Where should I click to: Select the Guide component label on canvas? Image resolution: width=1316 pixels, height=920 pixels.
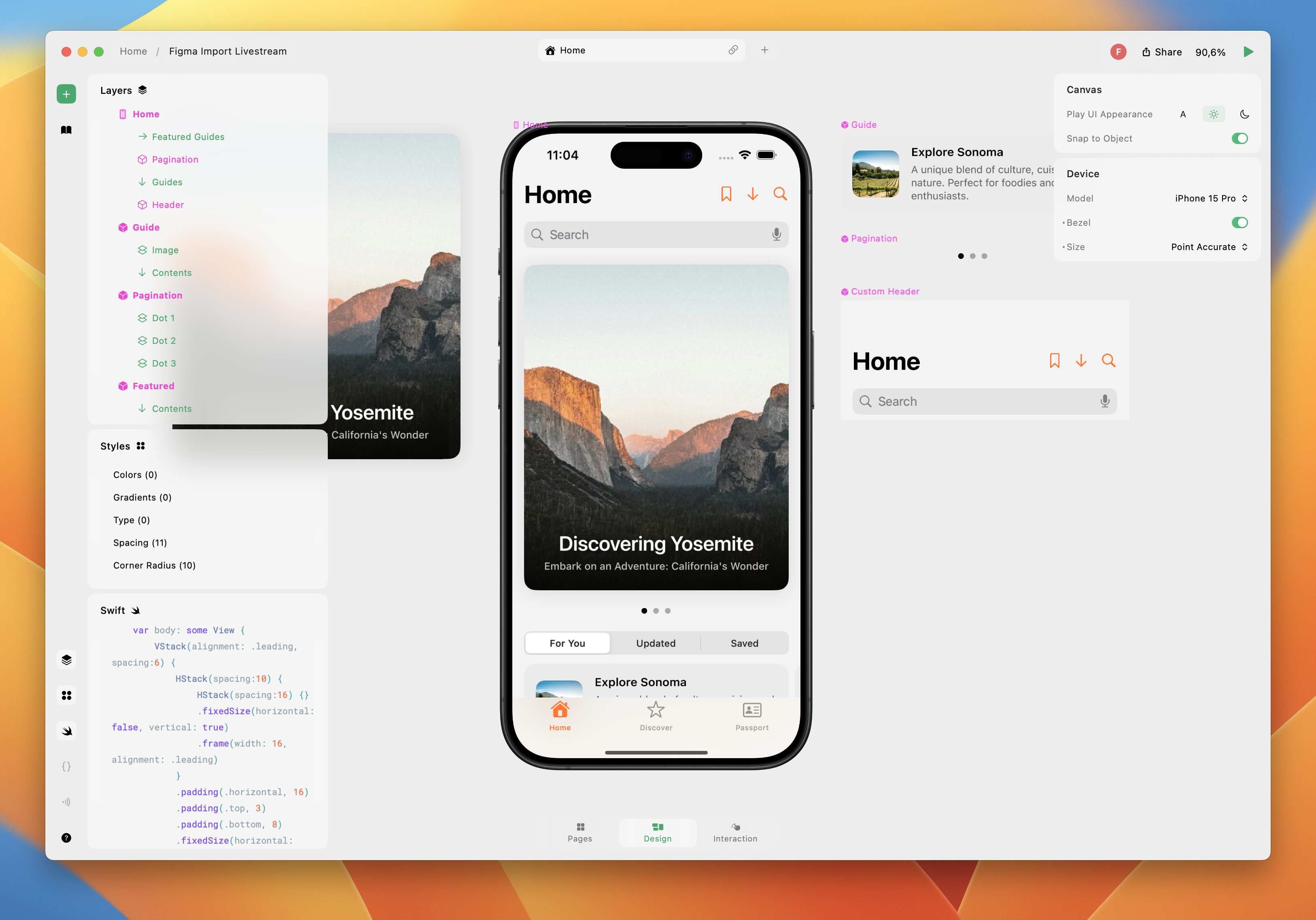point(859,125)
